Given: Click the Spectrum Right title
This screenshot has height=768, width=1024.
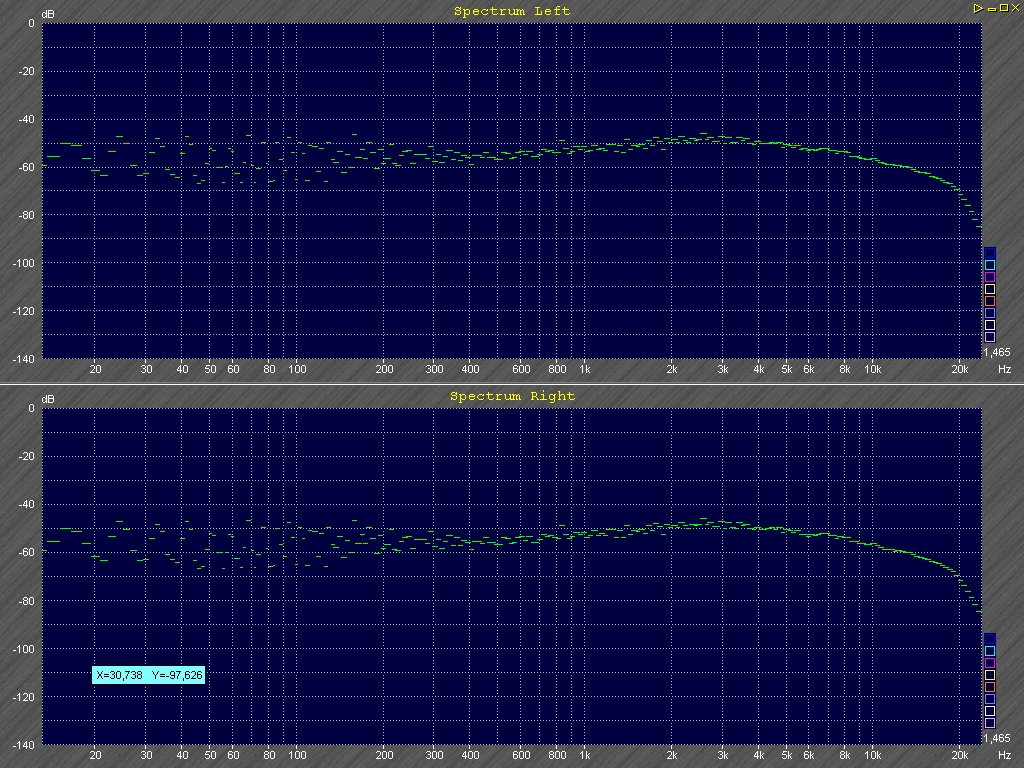Looking at the screenshot, I should coord(512,396).
